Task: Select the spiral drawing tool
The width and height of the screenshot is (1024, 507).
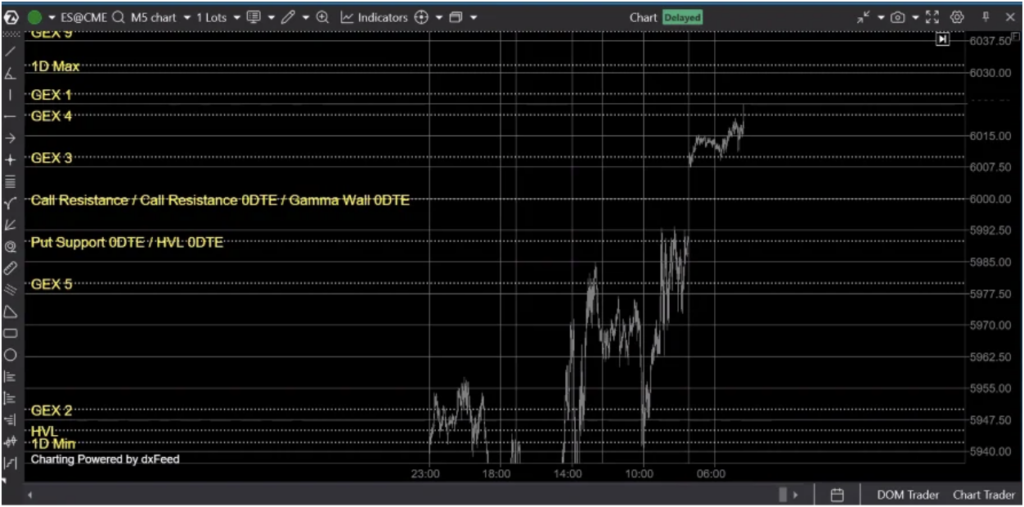Action: [x=10, y=247]
